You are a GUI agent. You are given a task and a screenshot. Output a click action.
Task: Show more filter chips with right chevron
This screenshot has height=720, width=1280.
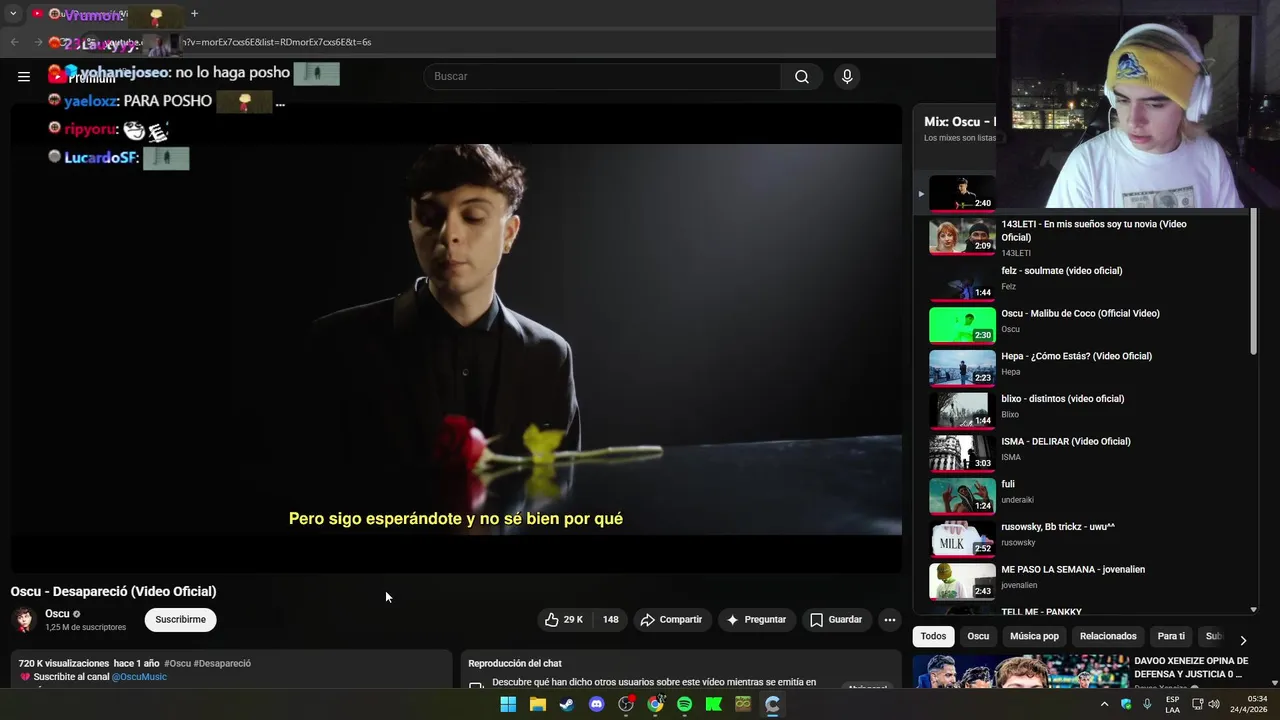tap(1243, 640)
